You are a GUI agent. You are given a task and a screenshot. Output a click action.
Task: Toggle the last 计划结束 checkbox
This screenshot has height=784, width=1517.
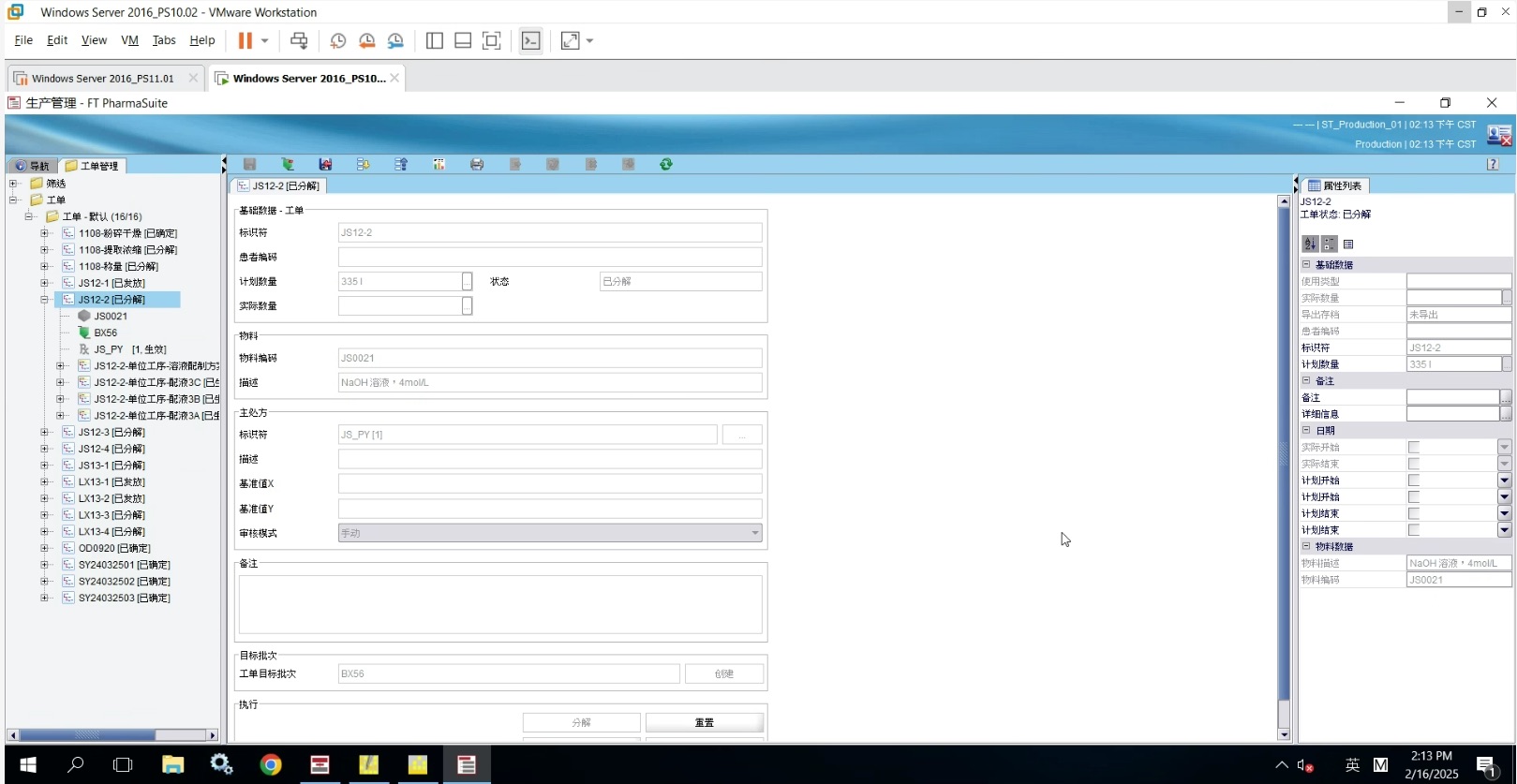(x=1414, y=530)
